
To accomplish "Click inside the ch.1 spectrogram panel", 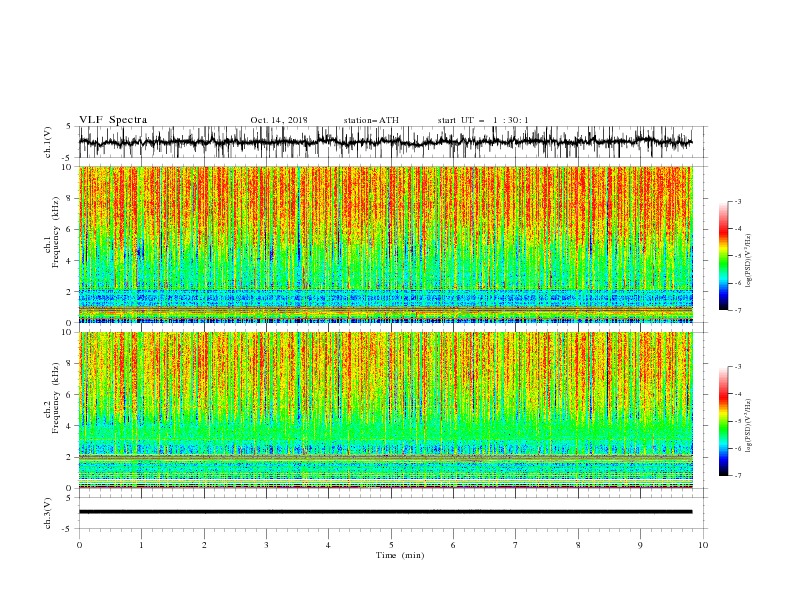I will pos(385,244).
